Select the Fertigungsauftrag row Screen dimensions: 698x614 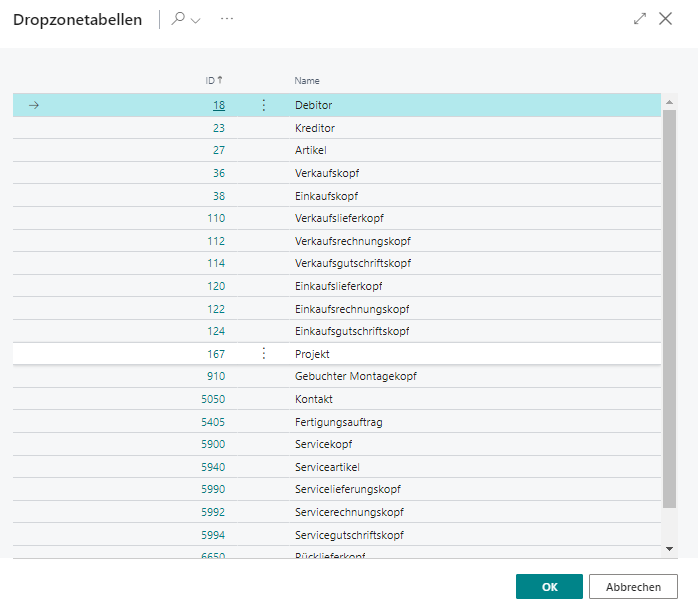tap(338, 422)
